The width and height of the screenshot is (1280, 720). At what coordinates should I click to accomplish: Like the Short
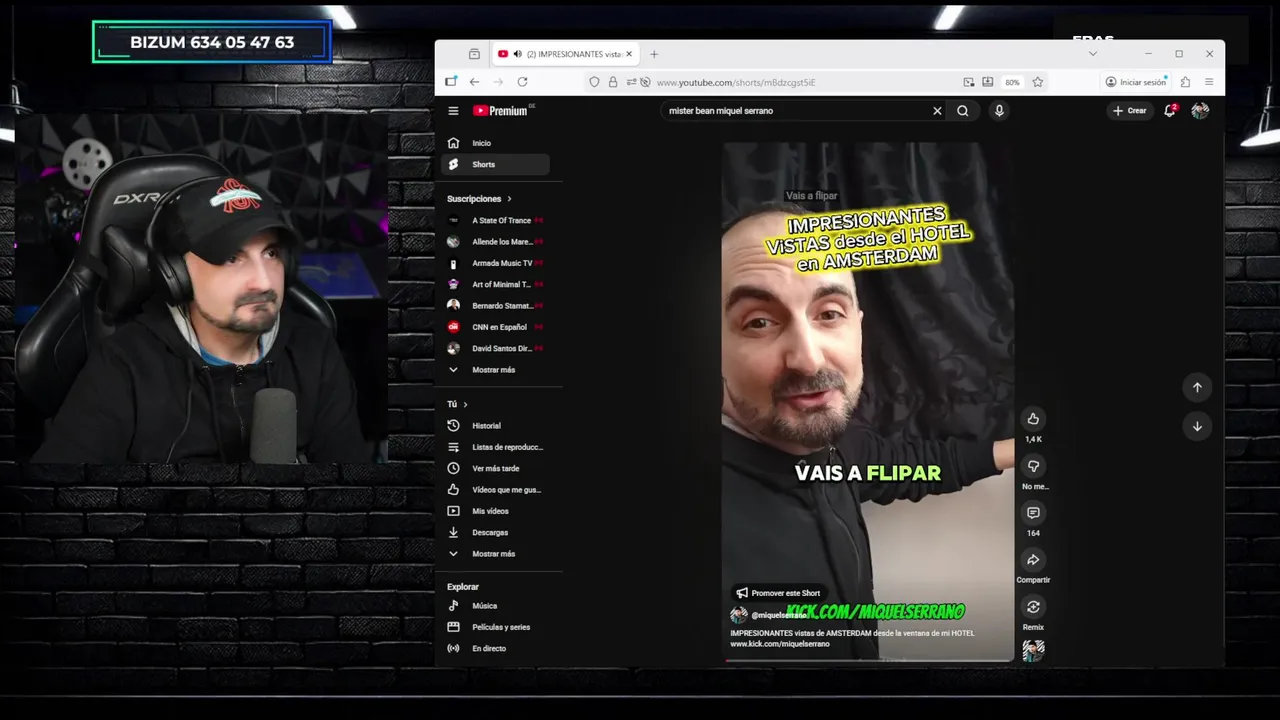pyautogui.click(x=1033, y=419)
